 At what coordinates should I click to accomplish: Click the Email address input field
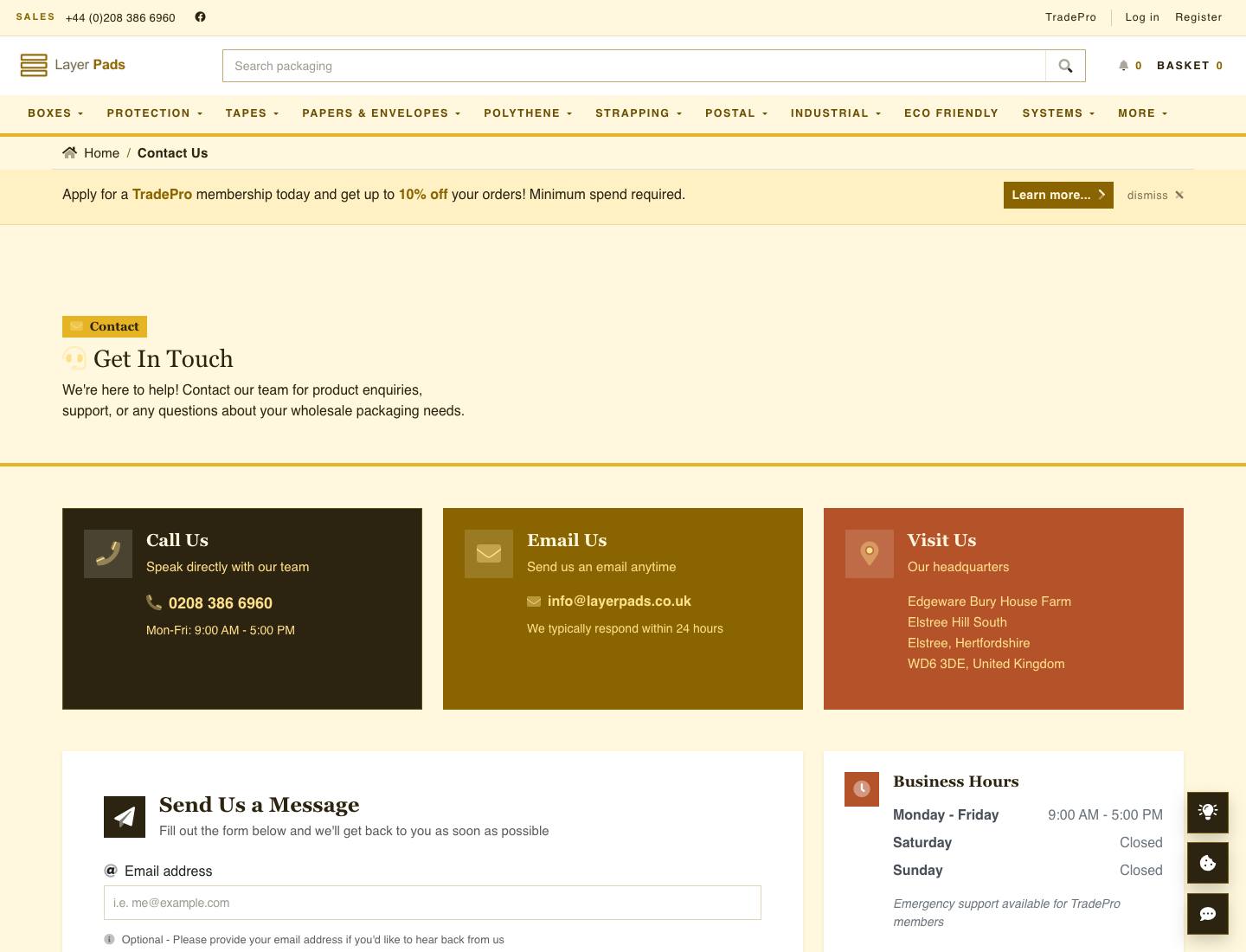click(433, 903)
